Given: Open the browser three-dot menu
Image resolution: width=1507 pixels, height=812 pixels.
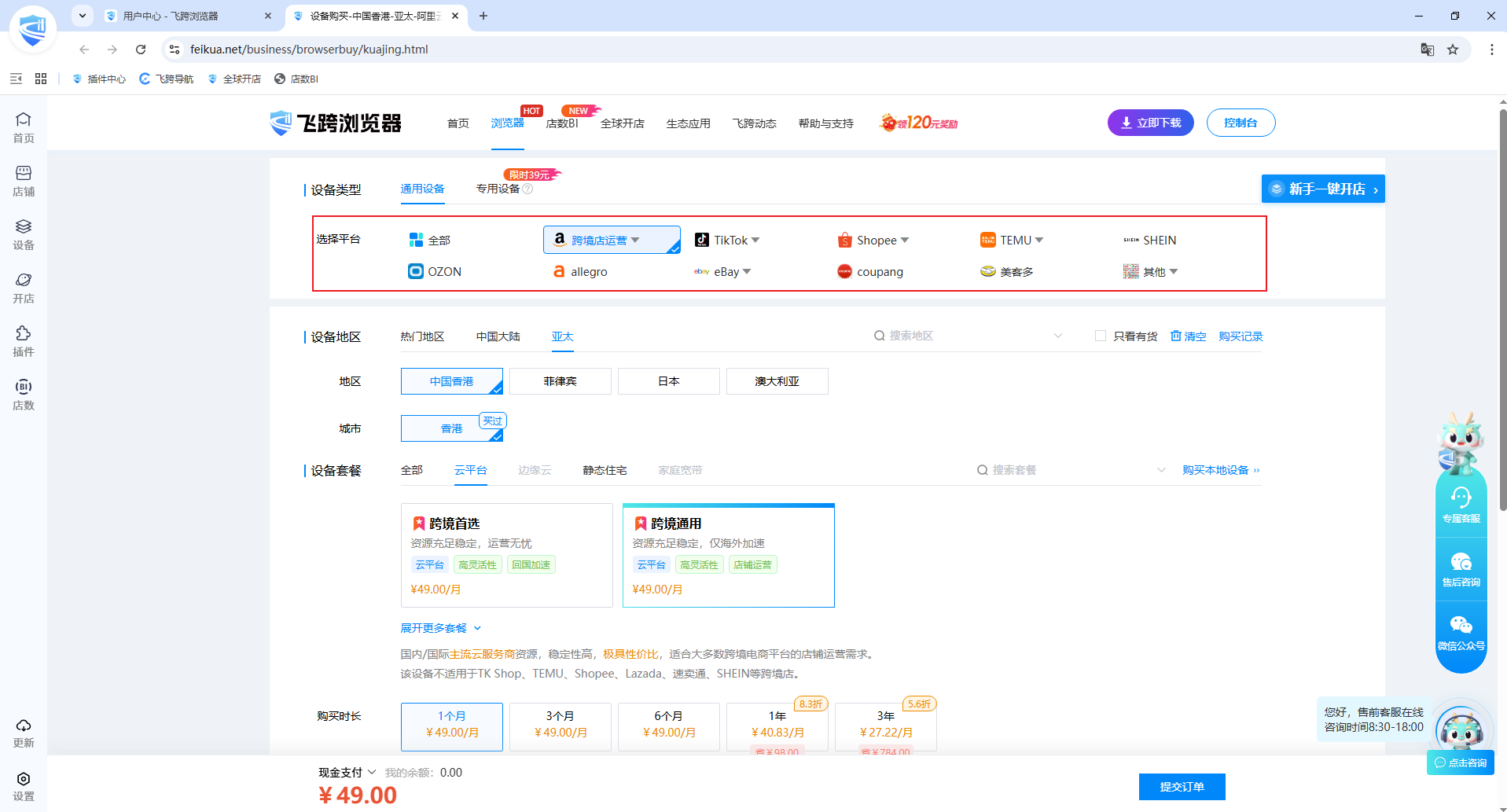Looking at the screenshot, I should pyautogui.click(x=1491, y=50).
